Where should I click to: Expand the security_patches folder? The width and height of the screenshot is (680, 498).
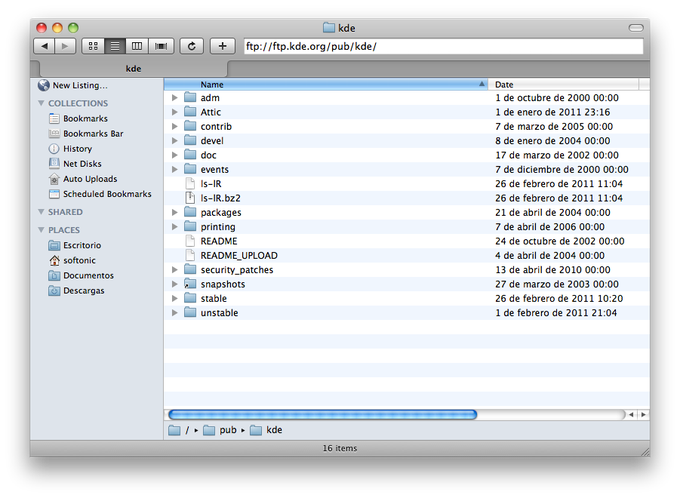[x=174, y=269]
